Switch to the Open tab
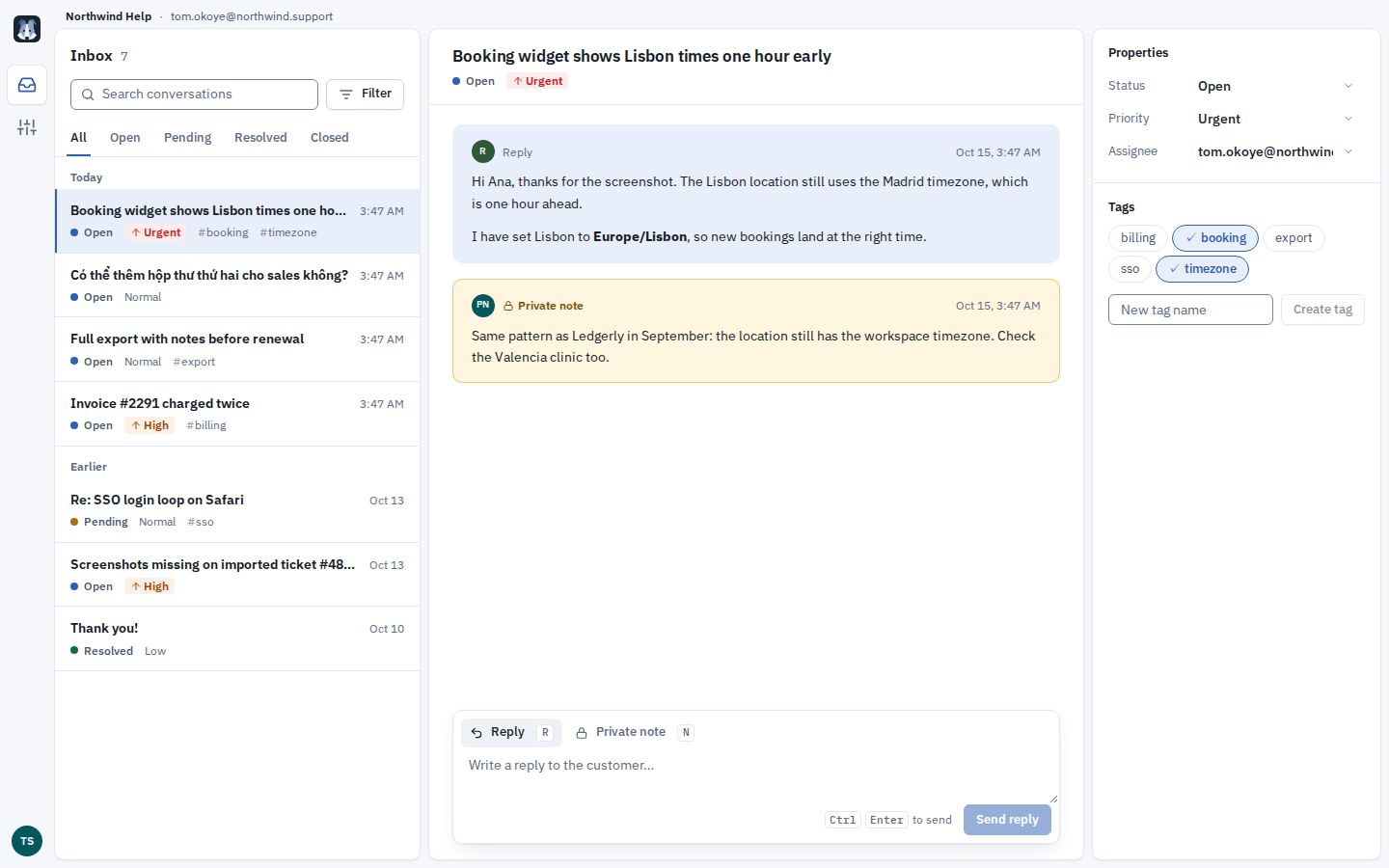1389x868 pixels. [x=125, y=138]
